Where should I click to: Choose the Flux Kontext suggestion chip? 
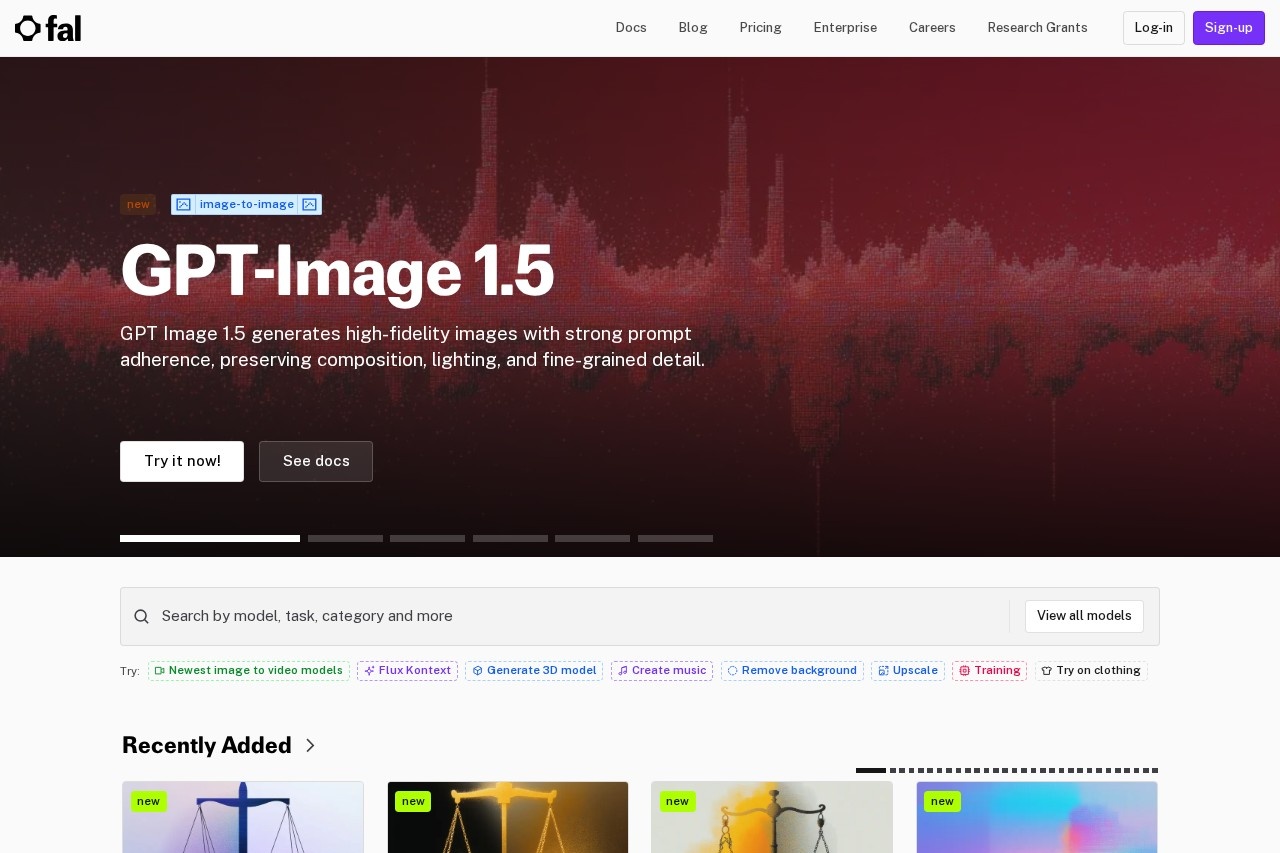coord(407,671)
